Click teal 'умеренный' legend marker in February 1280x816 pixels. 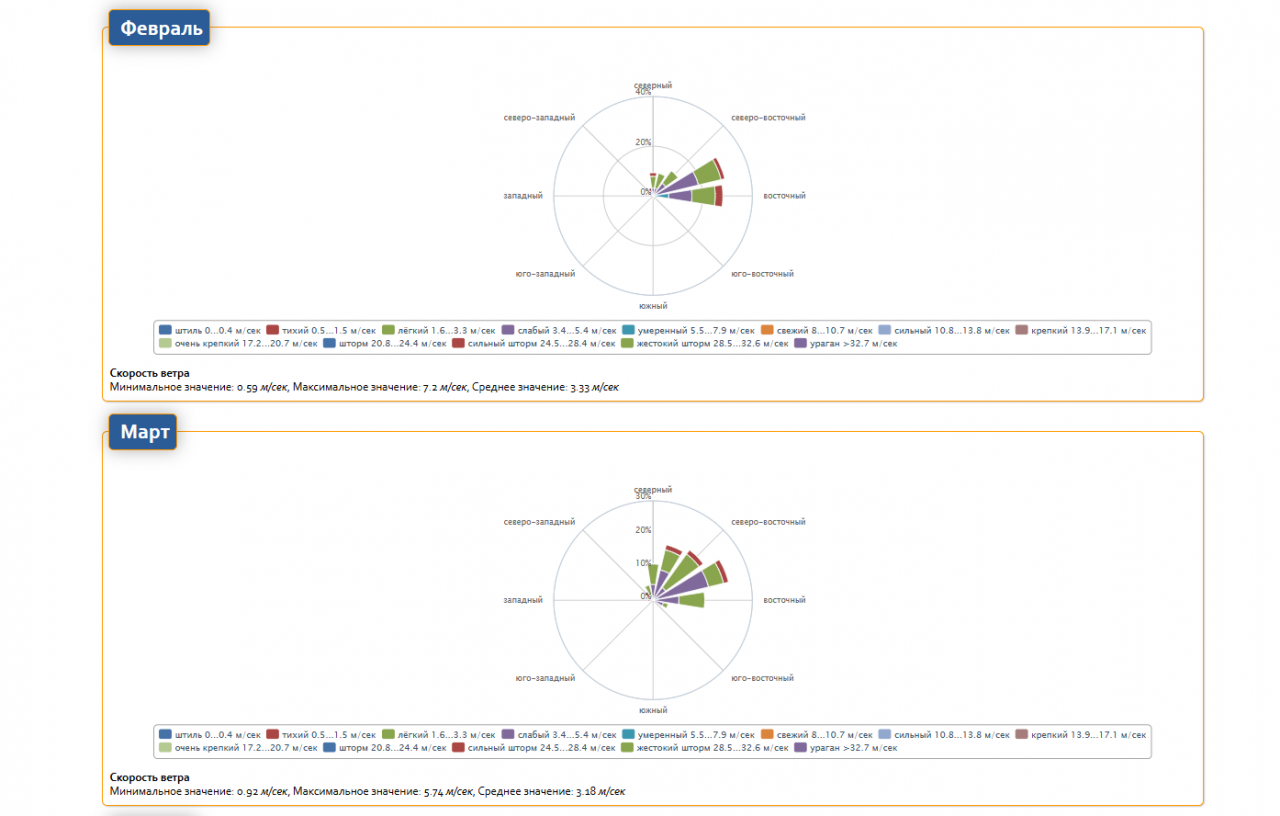coord(629,329)
